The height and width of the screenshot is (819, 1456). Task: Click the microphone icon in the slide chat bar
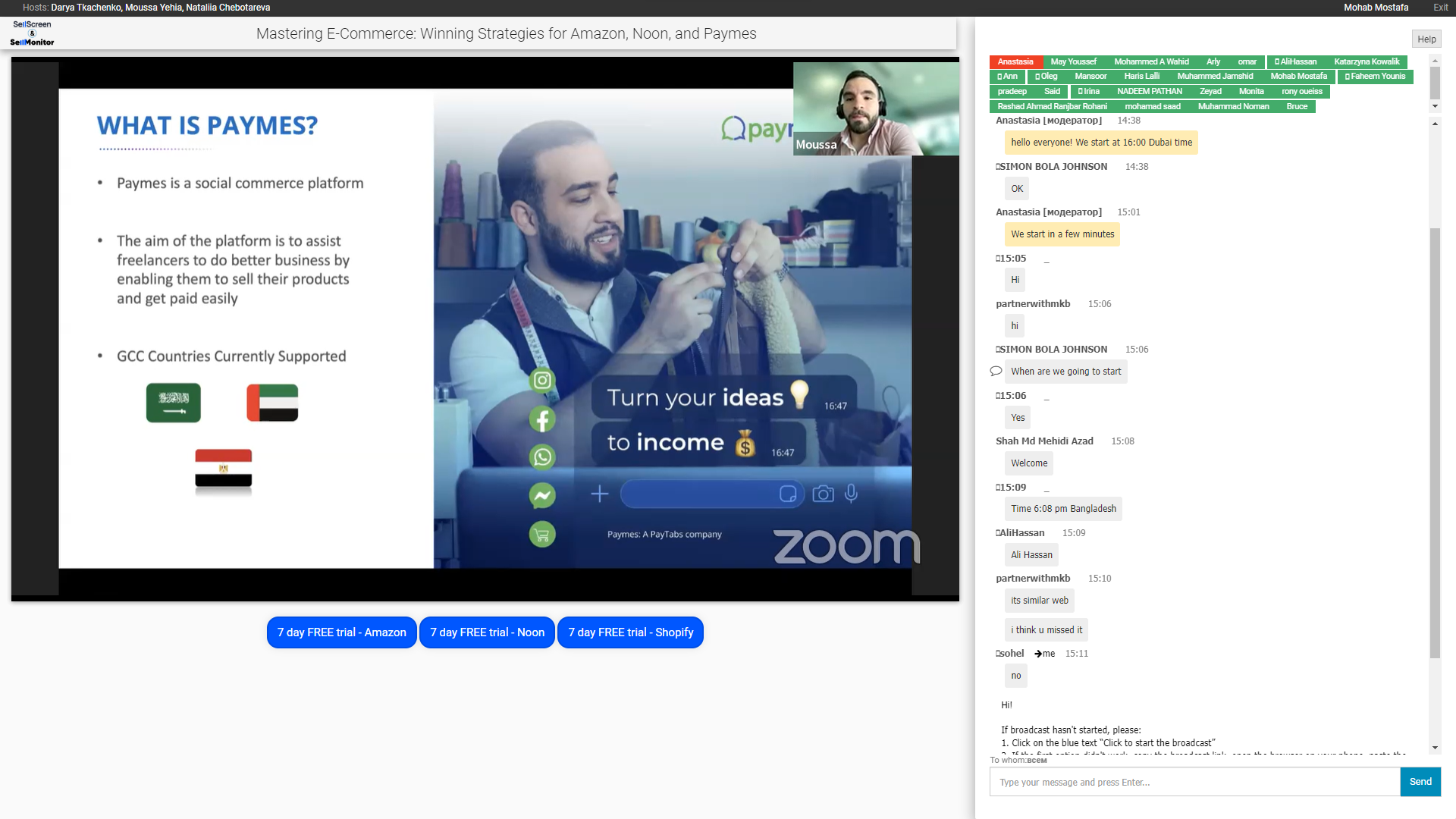pos(852,494)
